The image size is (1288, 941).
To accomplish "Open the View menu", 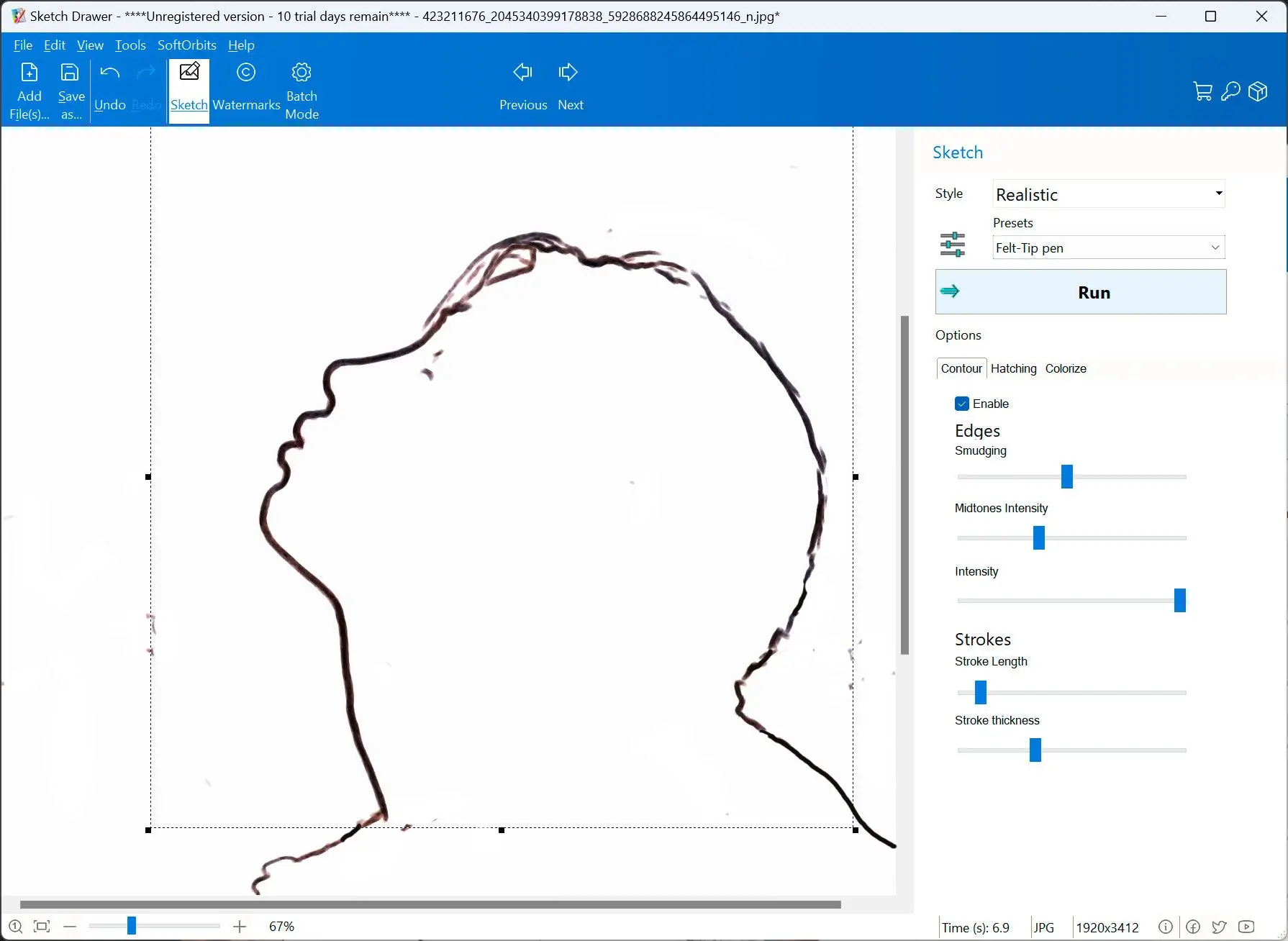I will 90,45.
